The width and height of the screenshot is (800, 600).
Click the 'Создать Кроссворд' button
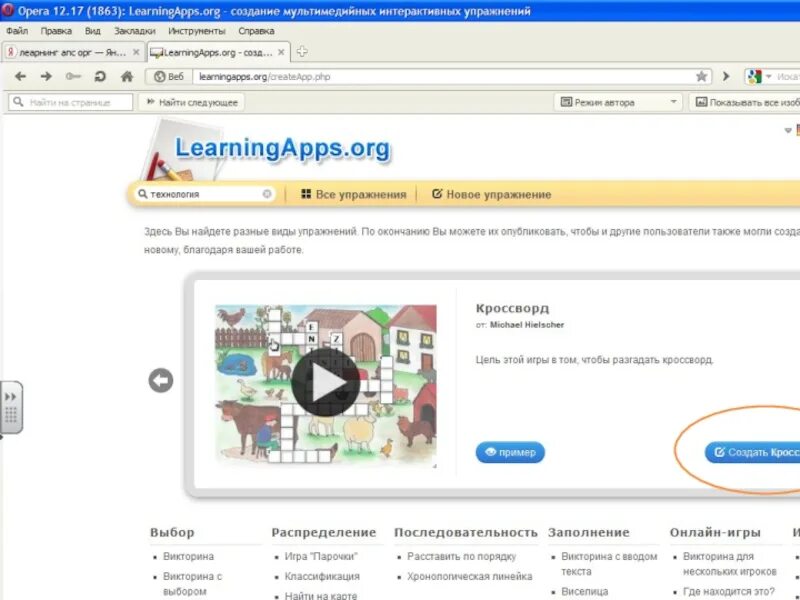(x=753, y=453)
